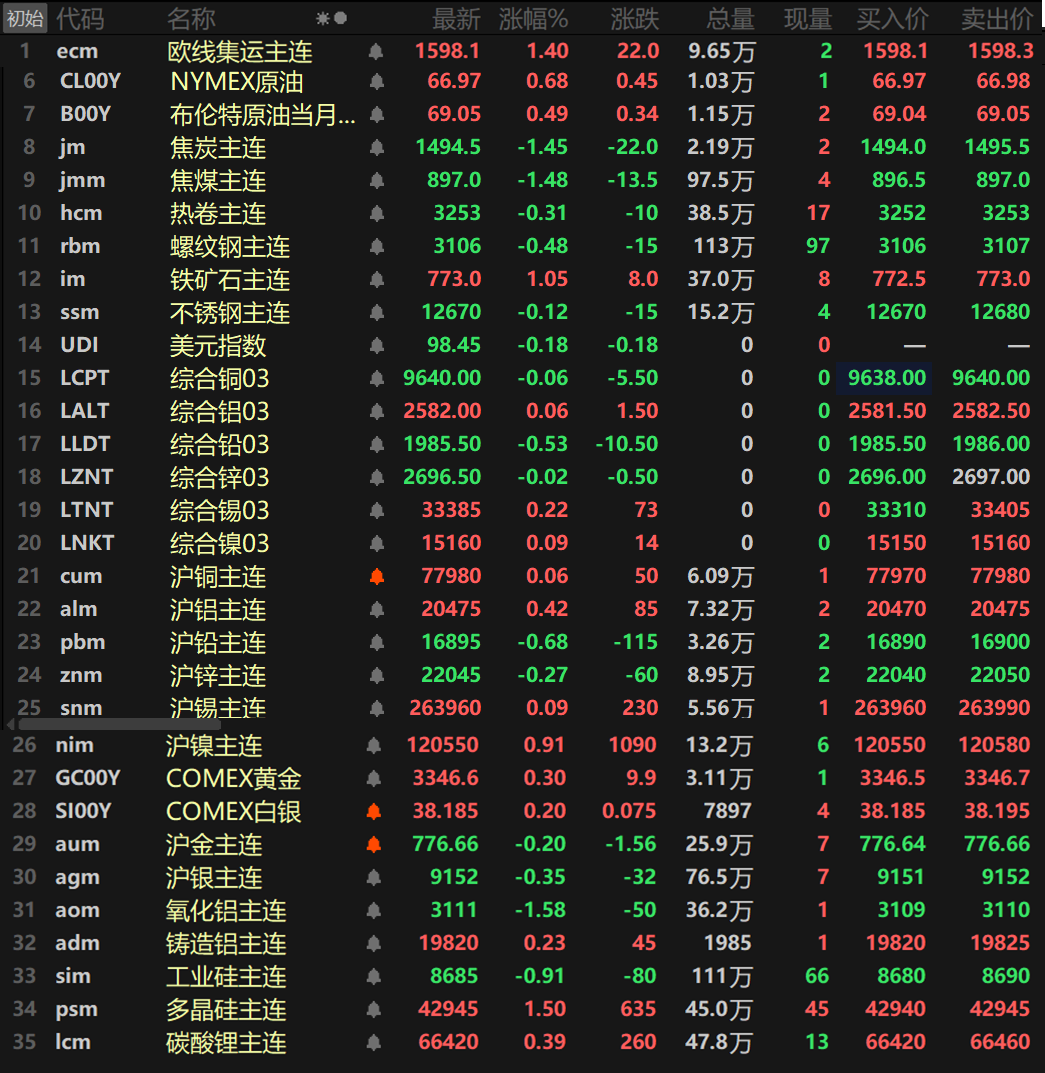Sort by the 涨幅% column header
The height and width of the screenshot is (1073, 1045).
pos(533,18)
